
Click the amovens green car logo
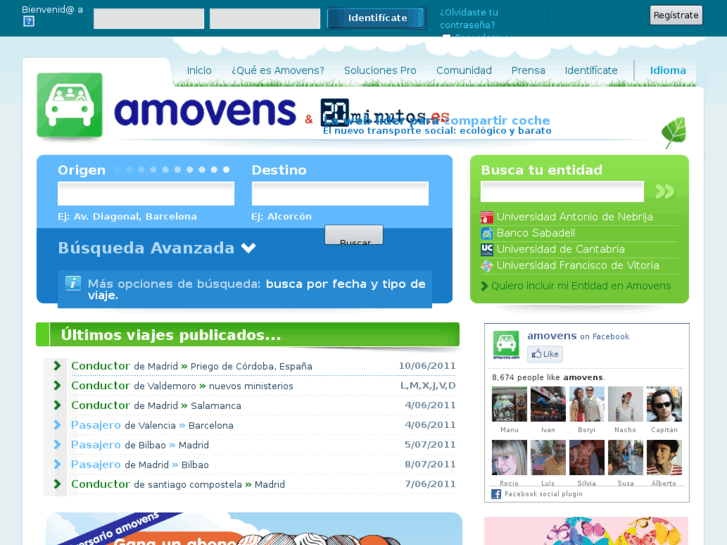pos(70,105)
